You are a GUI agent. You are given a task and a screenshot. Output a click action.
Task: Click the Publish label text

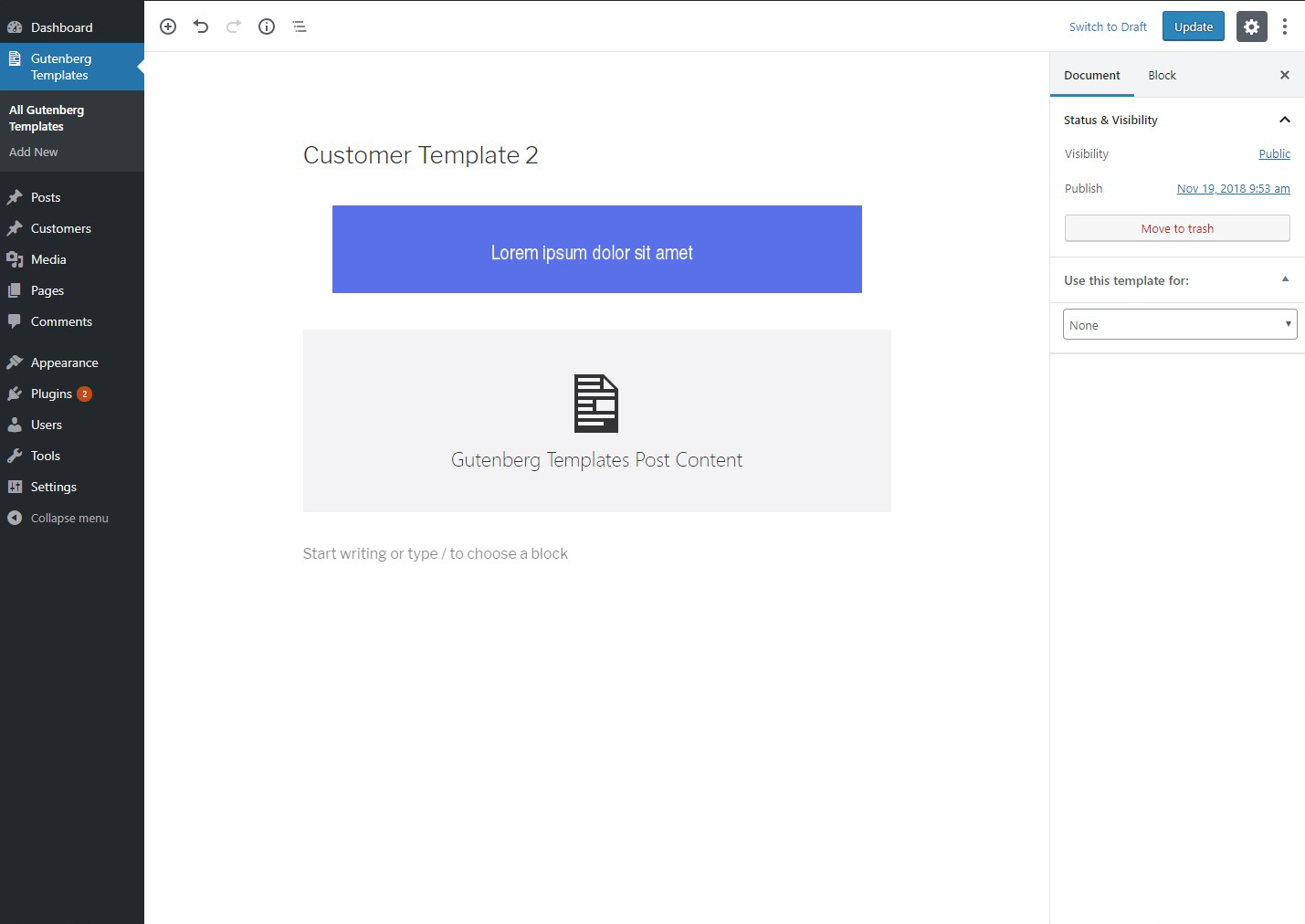tap(1083, 188)
